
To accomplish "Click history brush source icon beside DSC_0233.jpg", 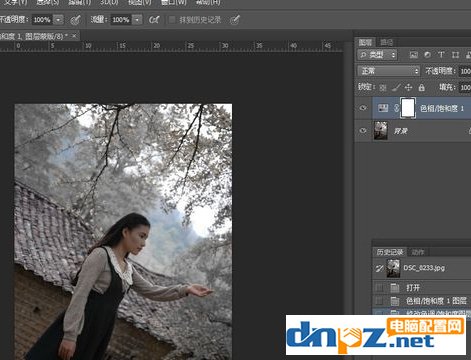I will click(x=379, y=268).
